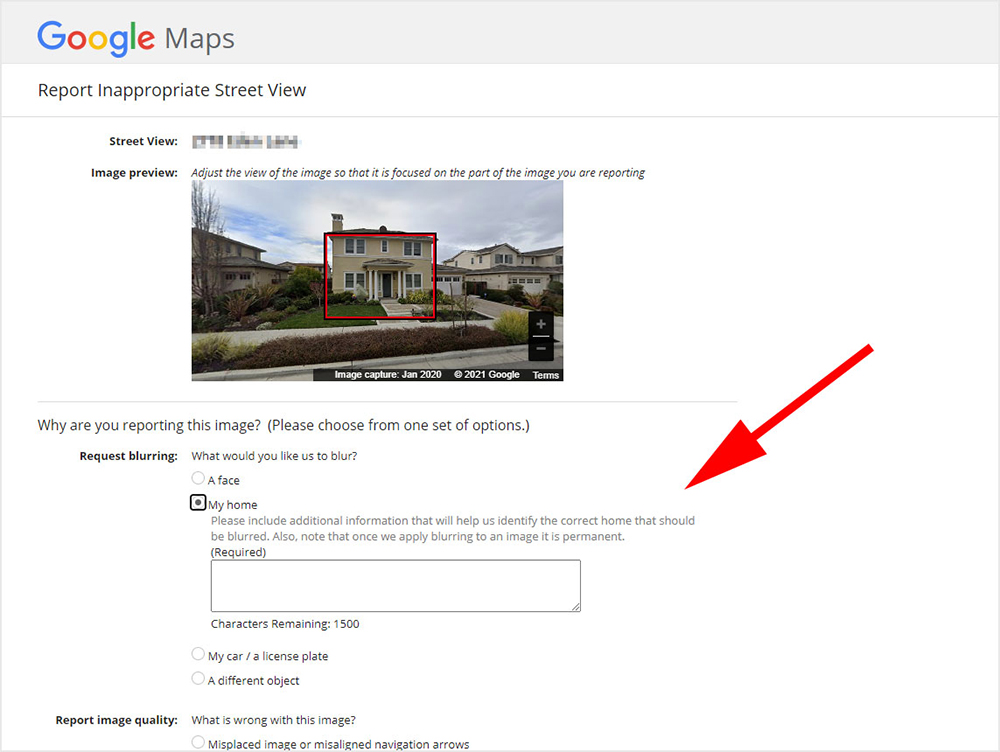Screen dimensions: 1000x752
Task: Click 'Image capture: Jan 2020' text
Action: [388, 374]
